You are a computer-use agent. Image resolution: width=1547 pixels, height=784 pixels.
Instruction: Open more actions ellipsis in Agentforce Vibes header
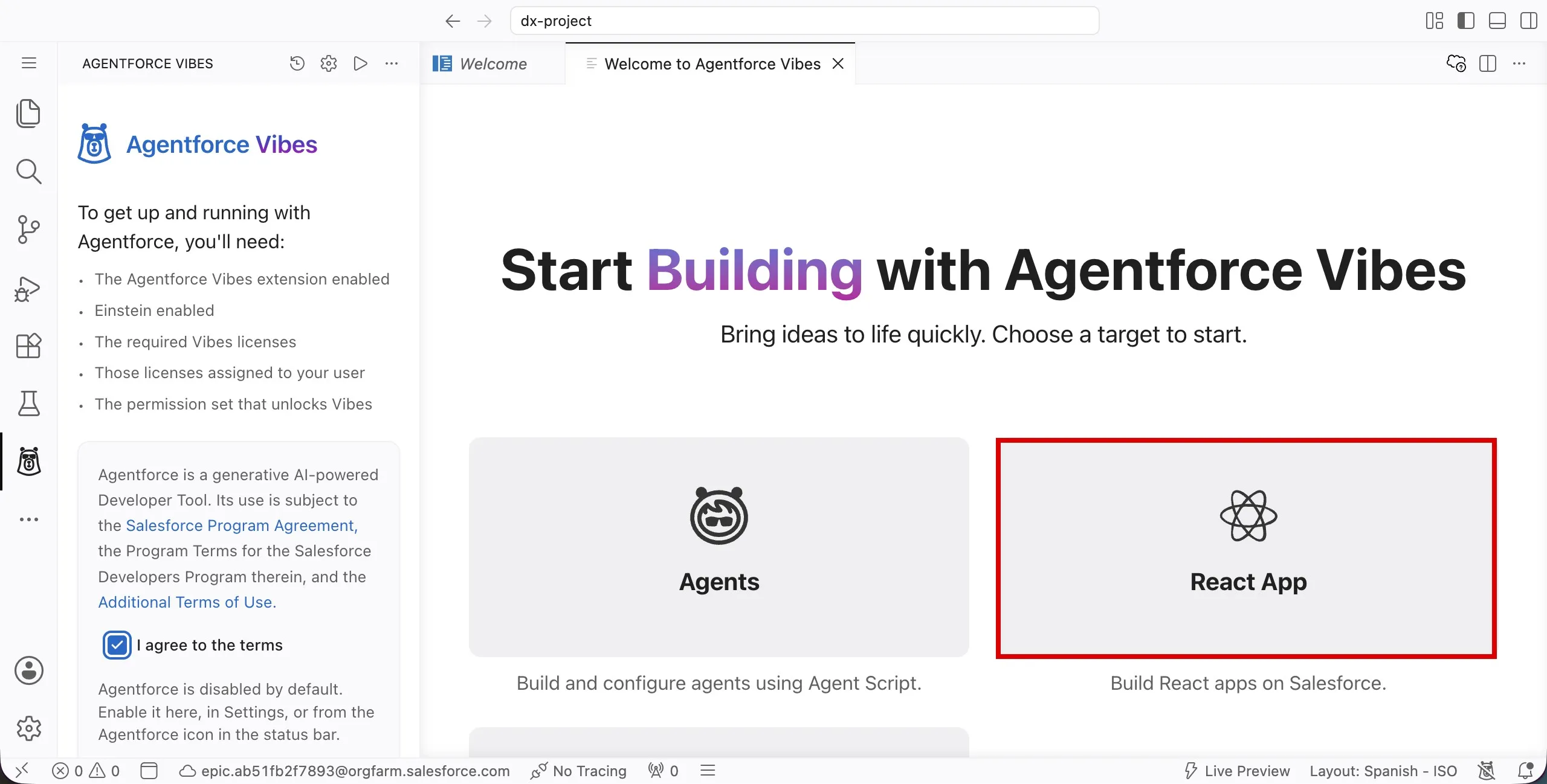click(392, 63)
